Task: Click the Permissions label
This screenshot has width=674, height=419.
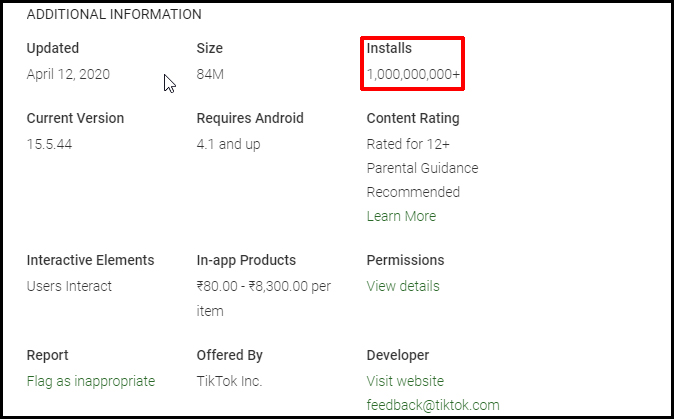Action: click(x=405, y=260)
